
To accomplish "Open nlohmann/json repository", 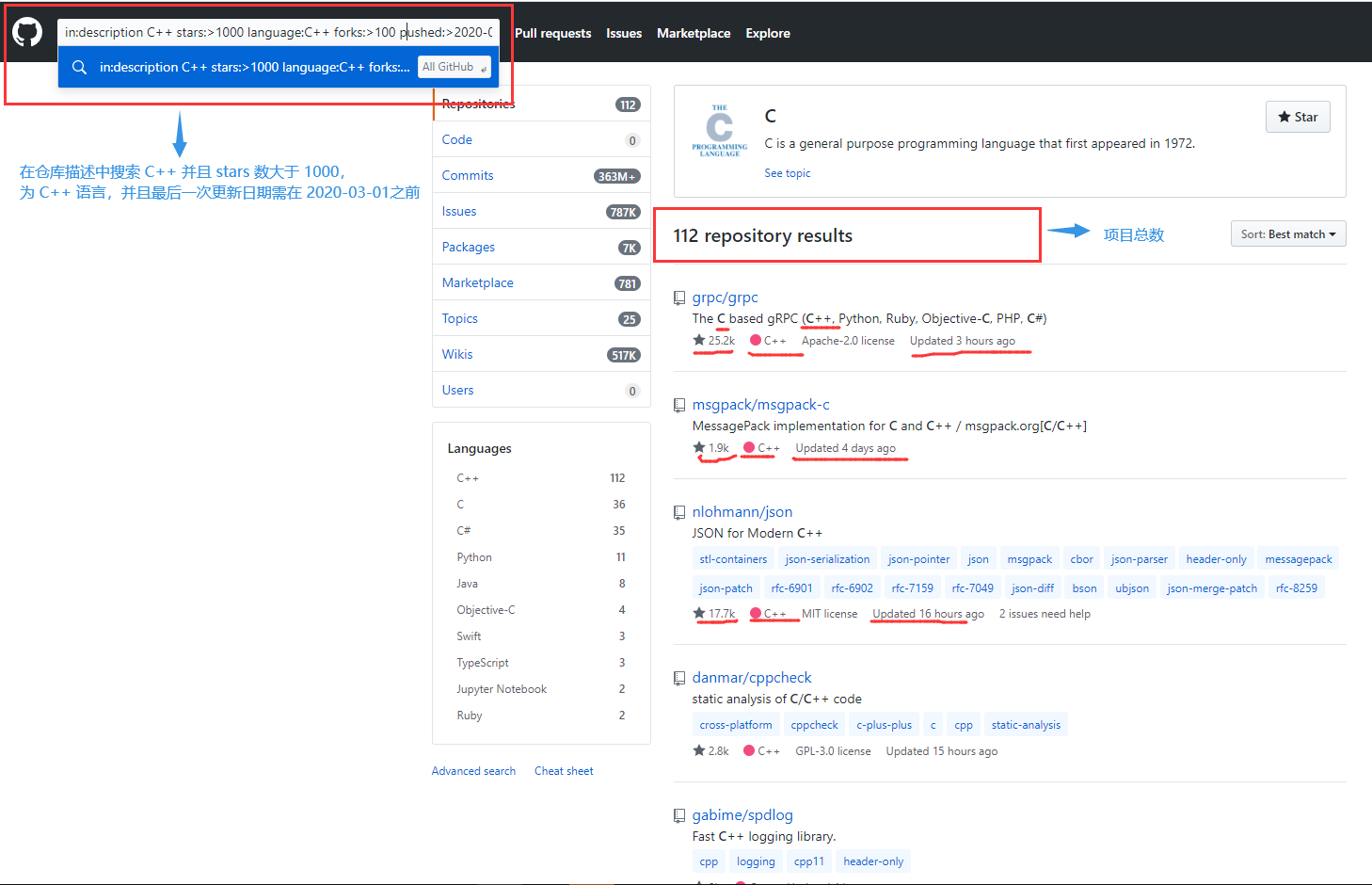I will tap(742, 512).
